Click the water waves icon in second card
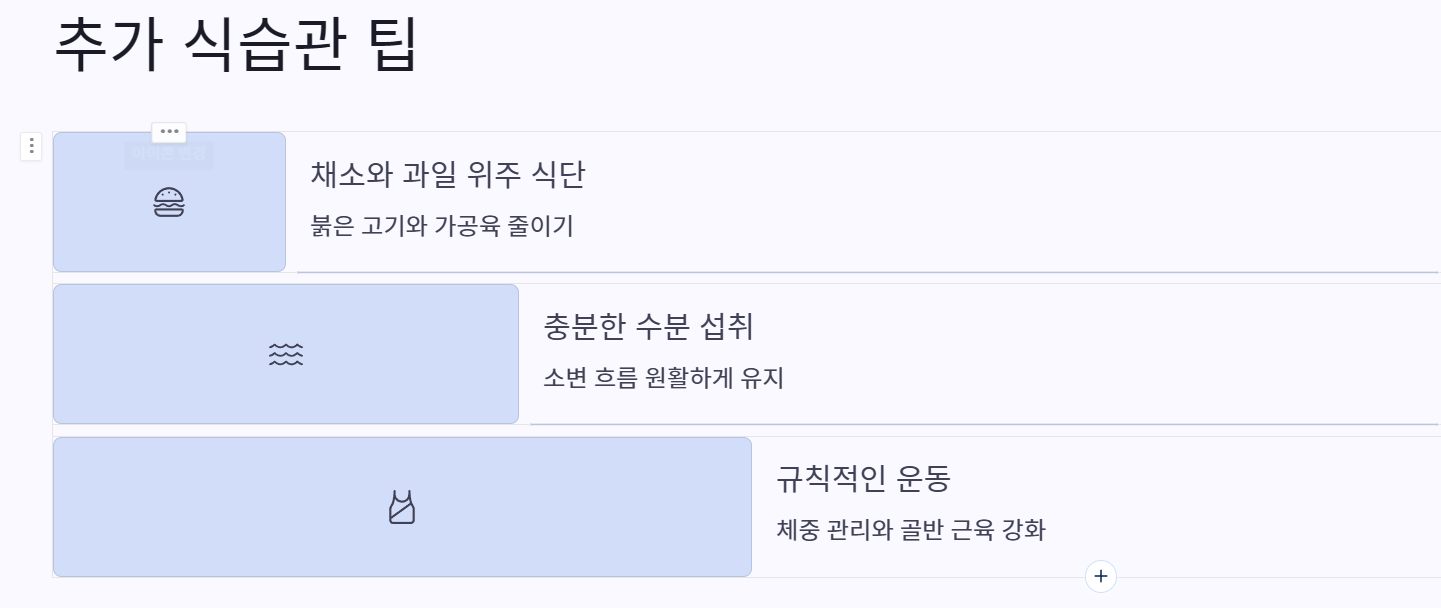 [x=286, y=353]
